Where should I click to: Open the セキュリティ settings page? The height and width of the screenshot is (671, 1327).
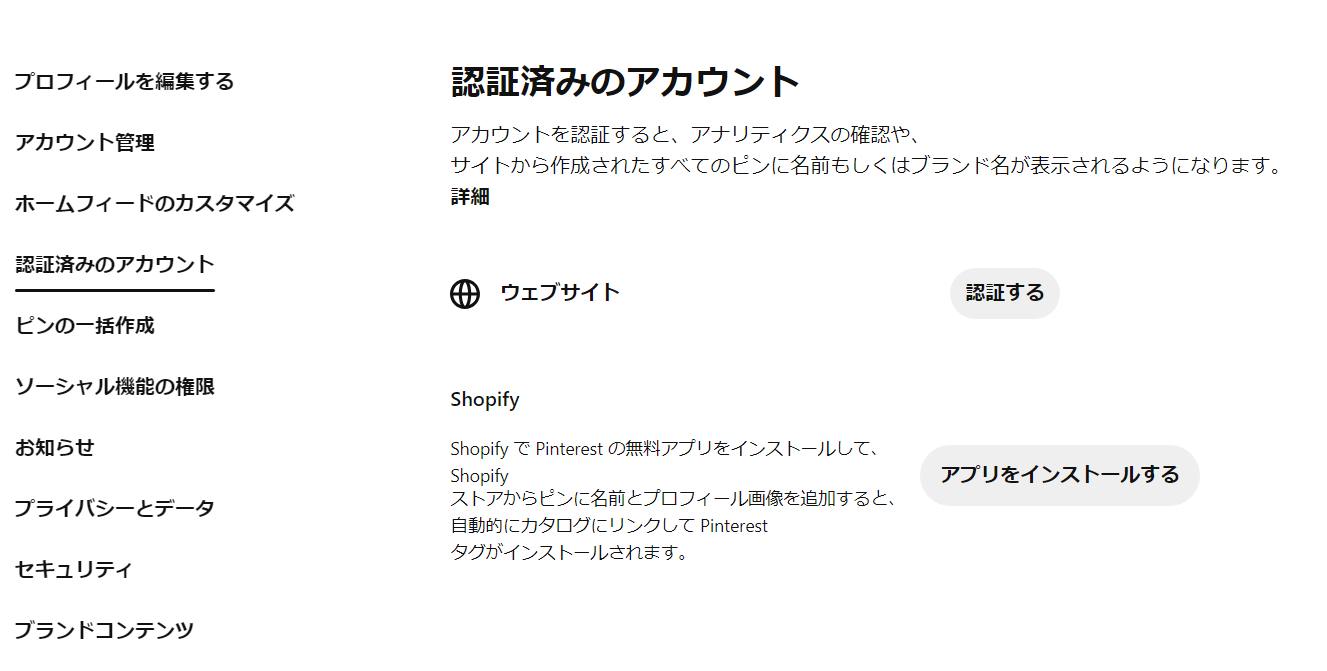74,569
